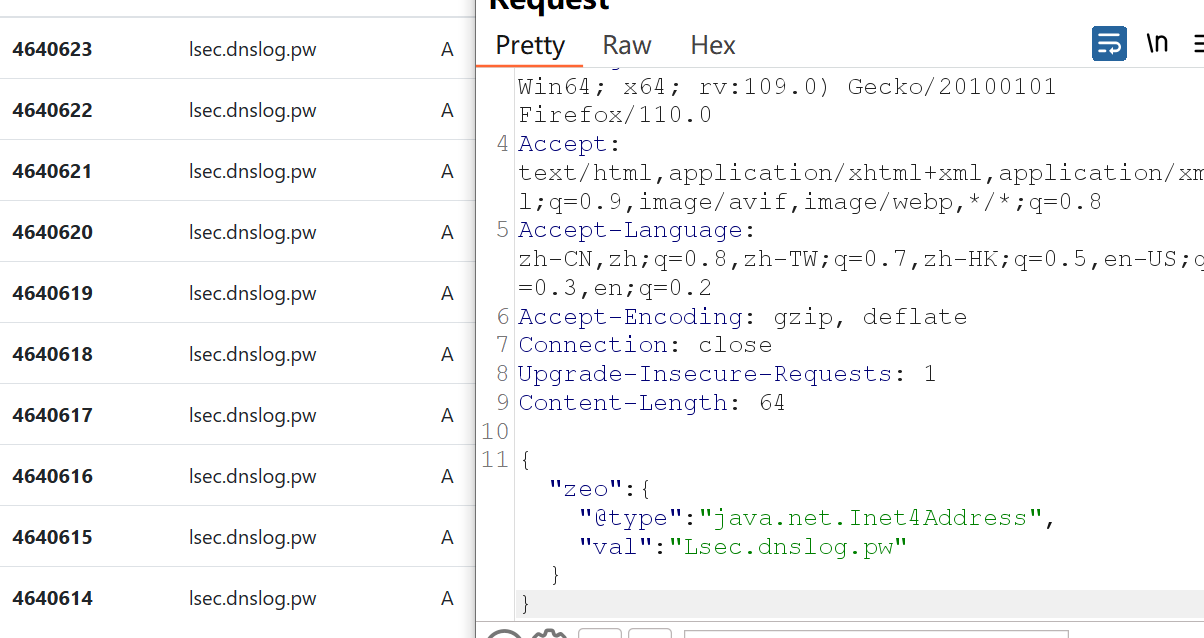Click the help icon below the request editor
This screenshot has width=1204, height=638.
coord(505,634)
